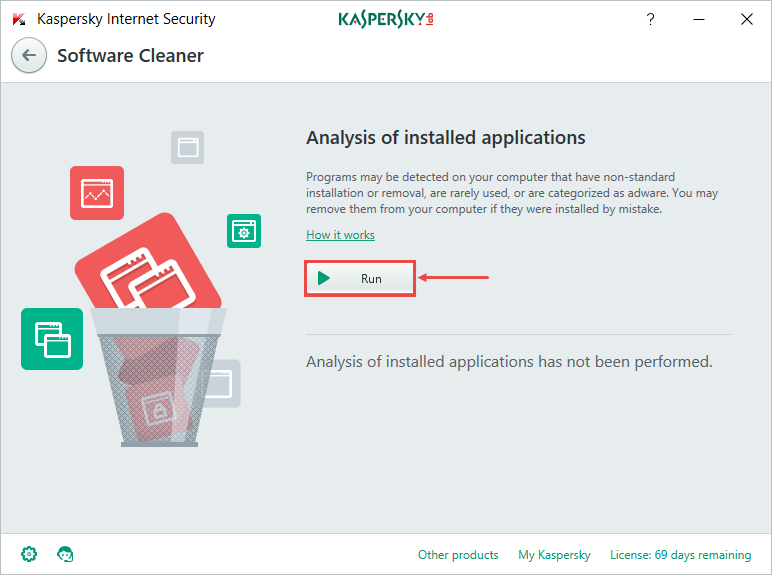Minimize the Kaspersky window
Screen dimensions: 772x575
[699, 19]
